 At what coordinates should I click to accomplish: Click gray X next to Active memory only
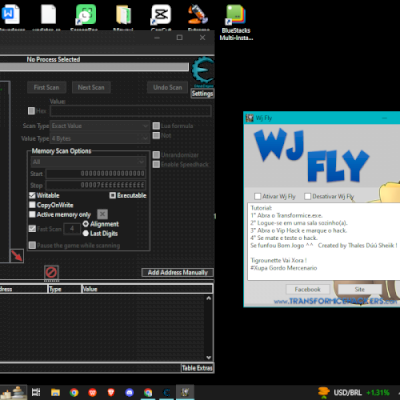(x=102, y=214)
